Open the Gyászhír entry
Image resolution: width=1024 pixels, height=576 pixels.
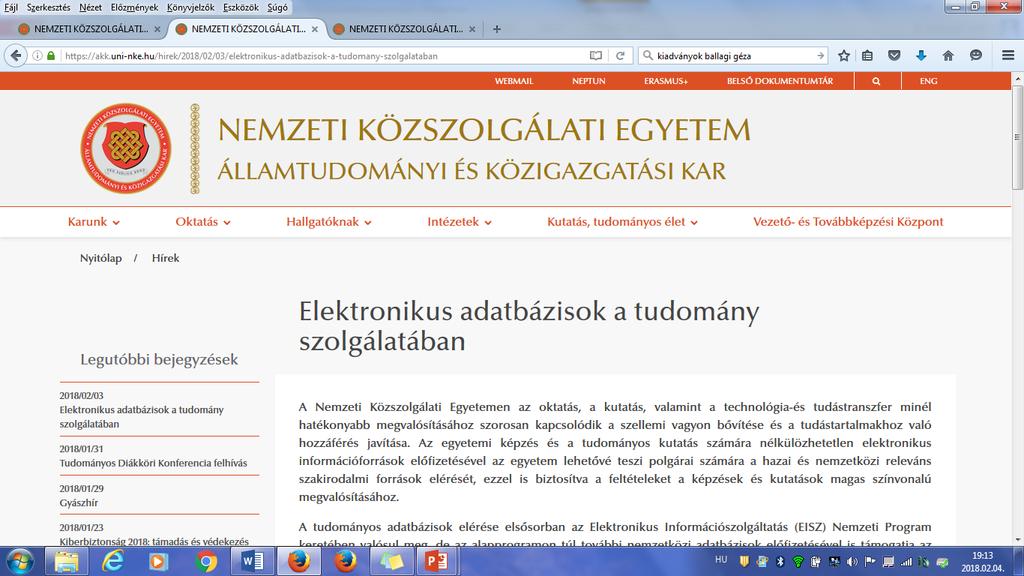[78, 504]
